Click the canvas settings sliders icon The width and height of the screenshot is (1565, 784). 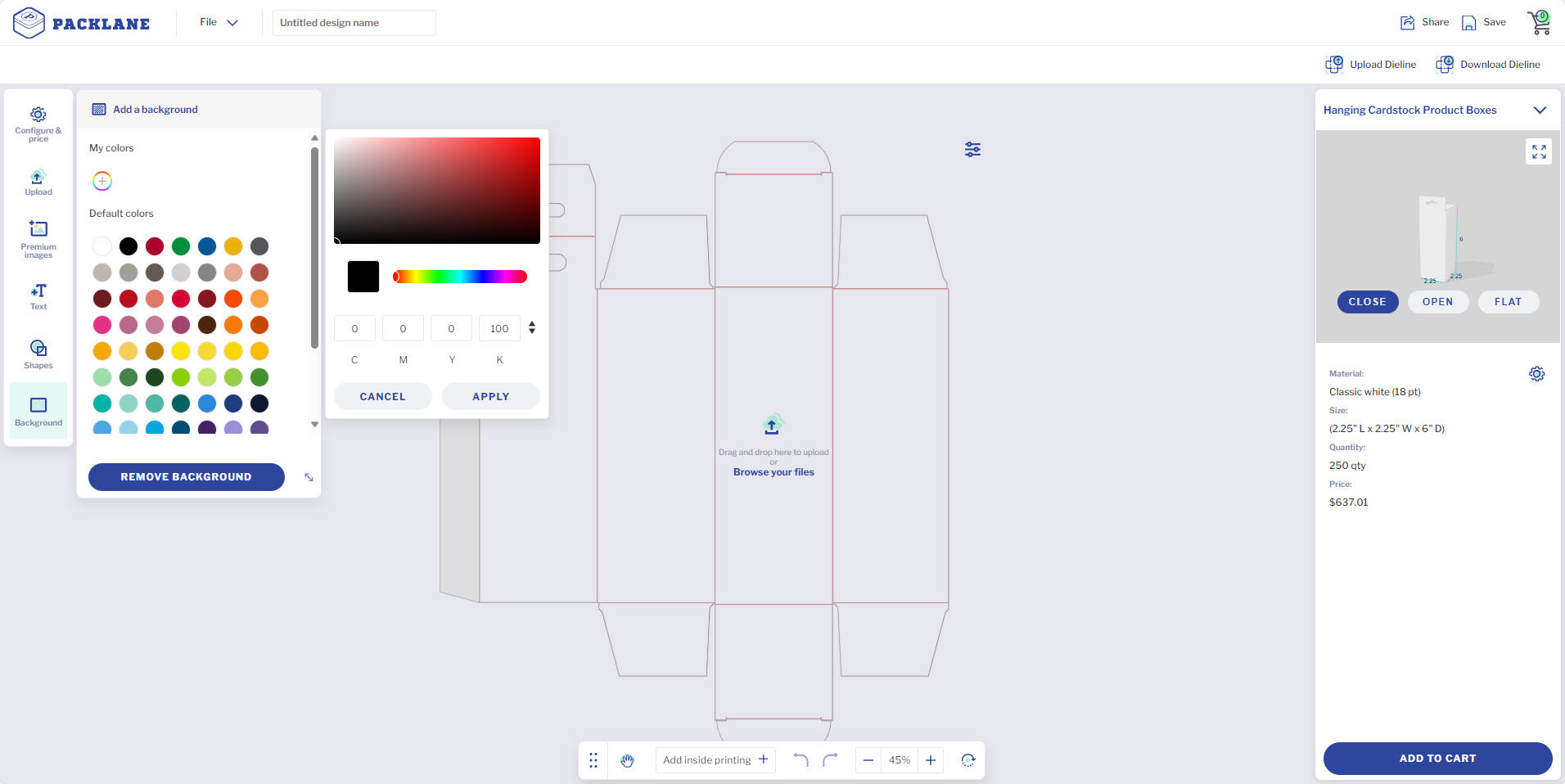972,150
